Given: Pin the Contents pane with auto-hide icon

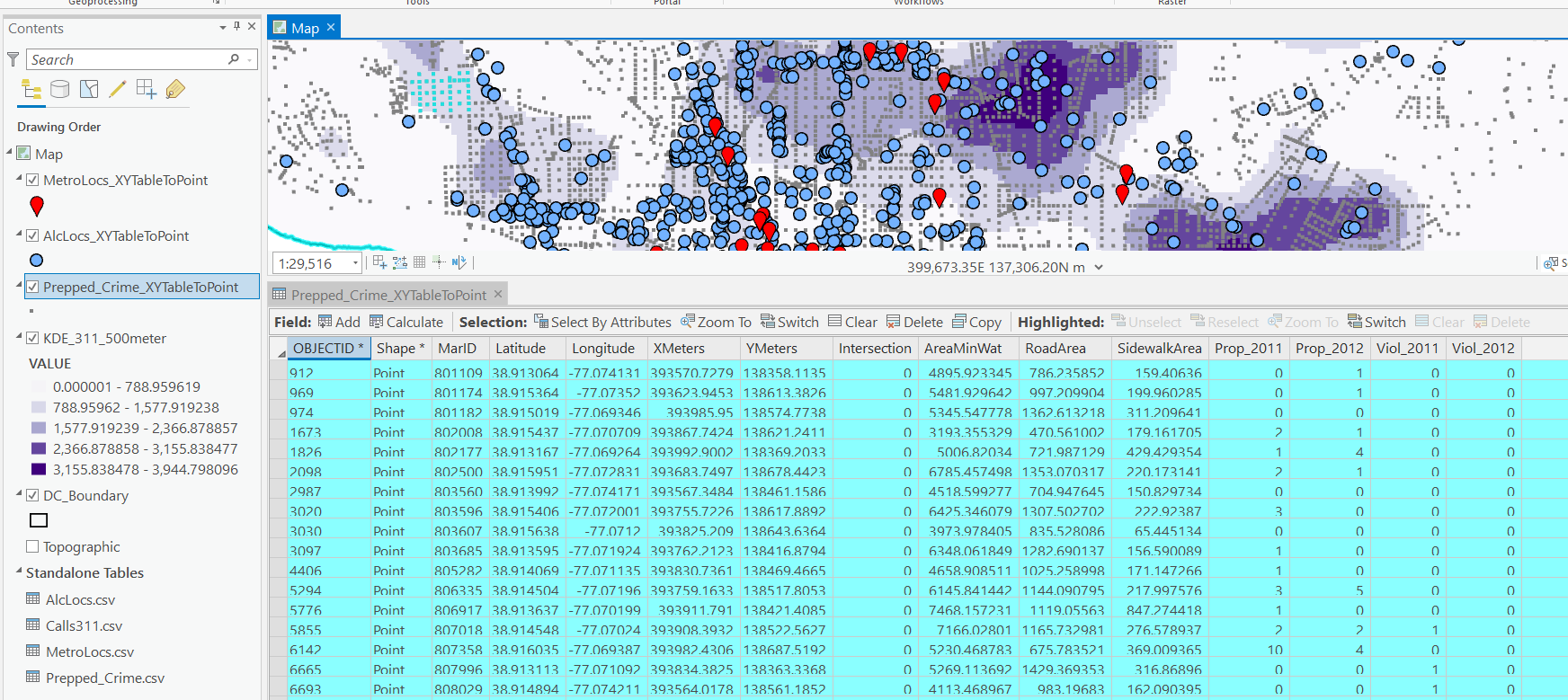Looking at the screenshot, I should coord(236,27).
